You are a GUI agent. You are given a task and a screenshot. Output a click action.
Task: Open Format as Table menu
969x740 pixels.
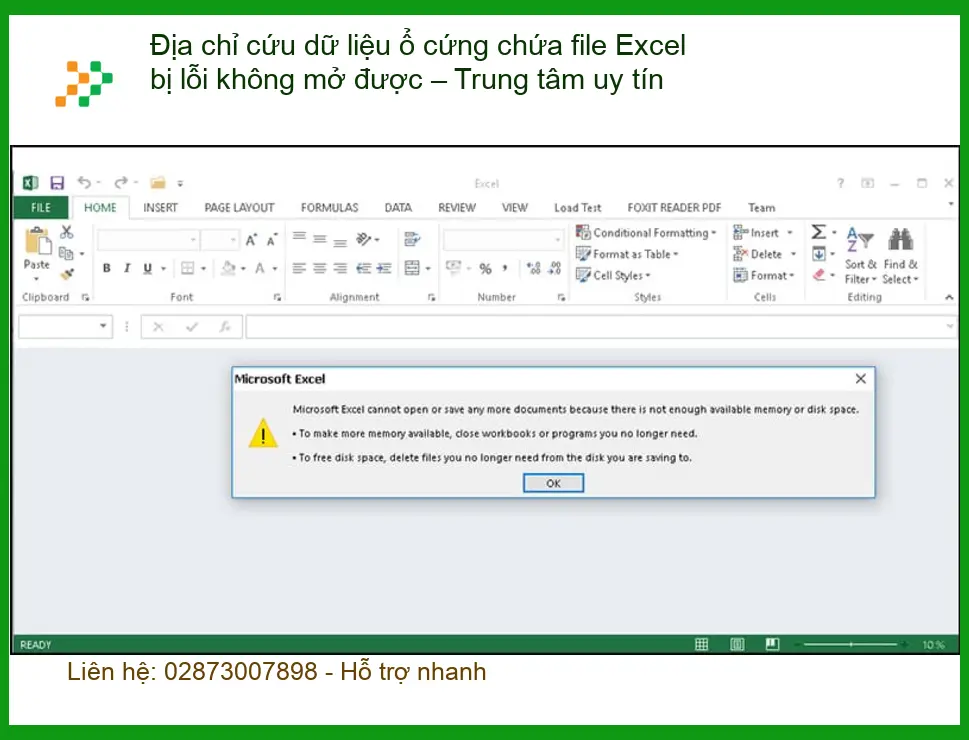point(627,254)
